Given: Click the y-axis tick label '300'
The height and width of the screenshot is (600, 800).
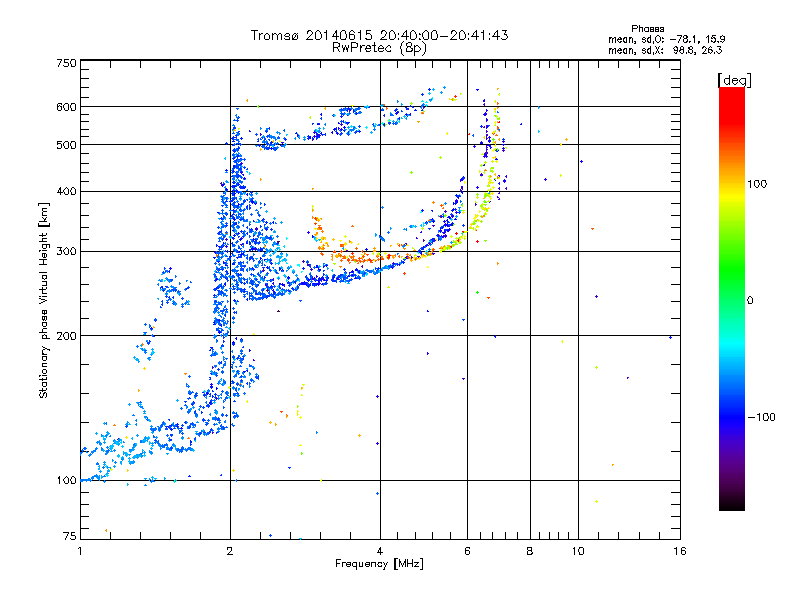Looking at the screenshot, I should pyautogui.click(x=66, y=252).
